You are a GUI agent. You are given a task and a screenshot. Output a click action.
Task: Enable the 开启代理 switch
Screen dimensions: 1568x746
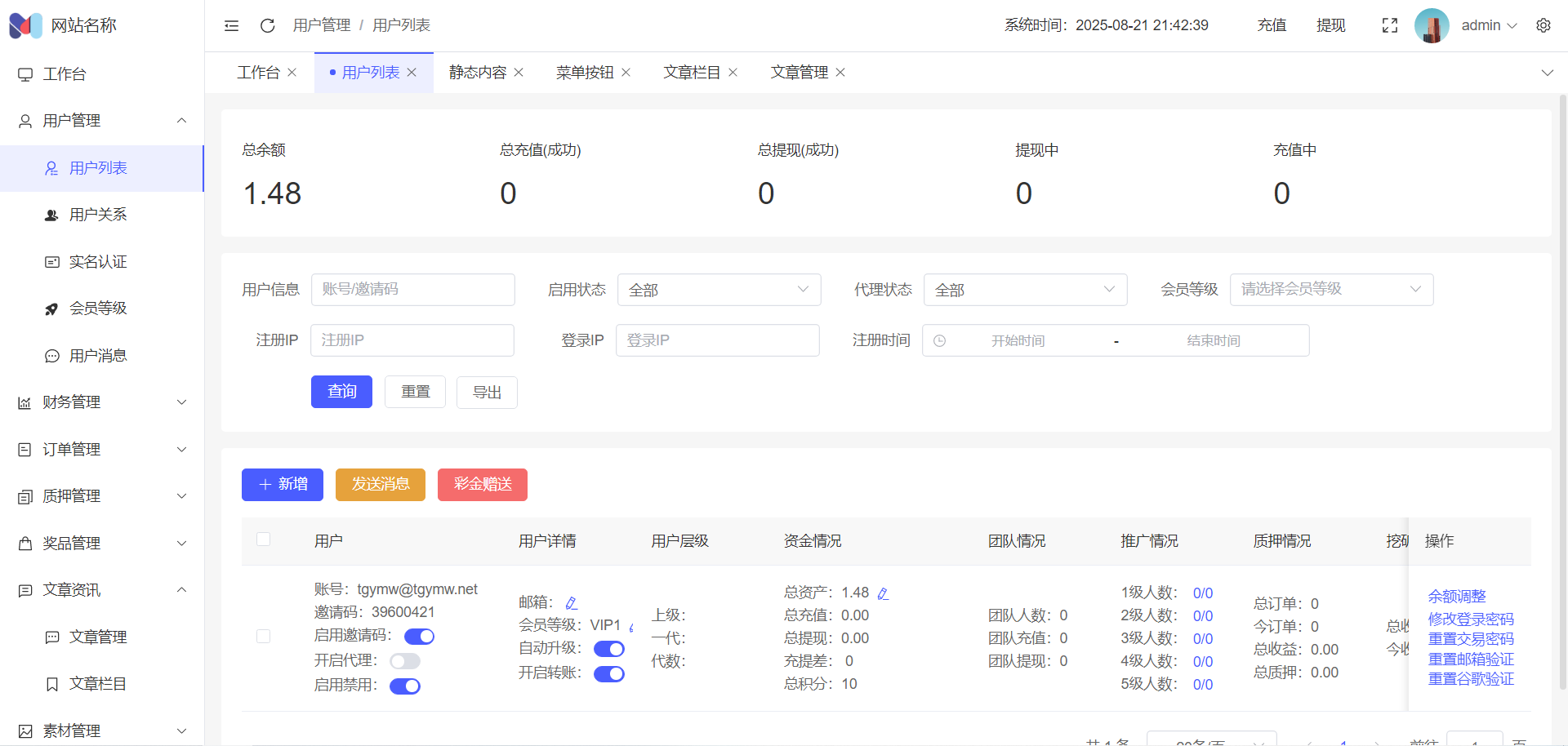405,661
